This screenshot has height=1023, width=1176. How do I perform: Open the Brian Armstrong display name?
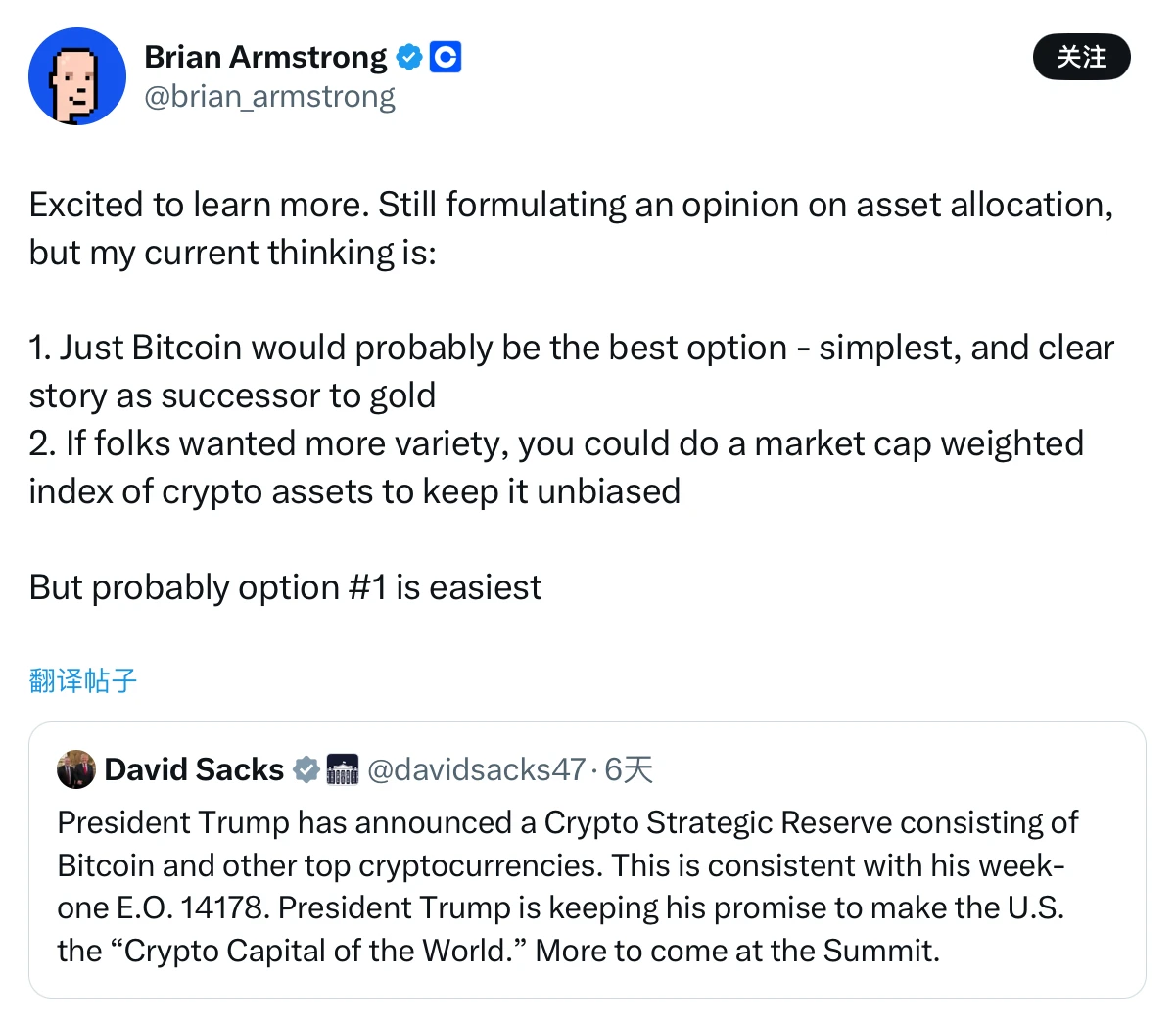(265, 58)
